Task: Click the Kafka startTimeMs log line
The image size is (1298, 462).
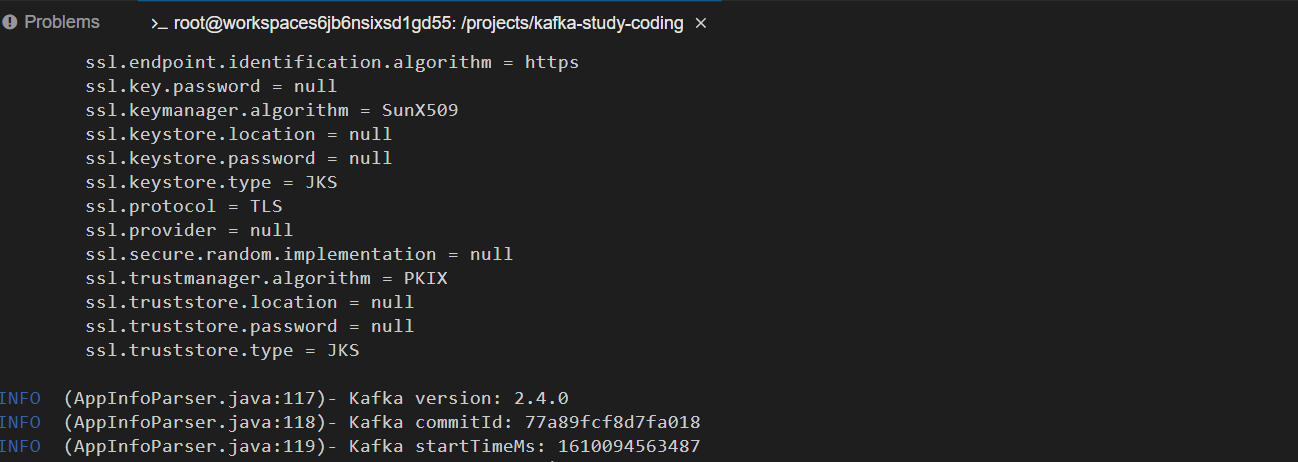Action: click(350, 446)
